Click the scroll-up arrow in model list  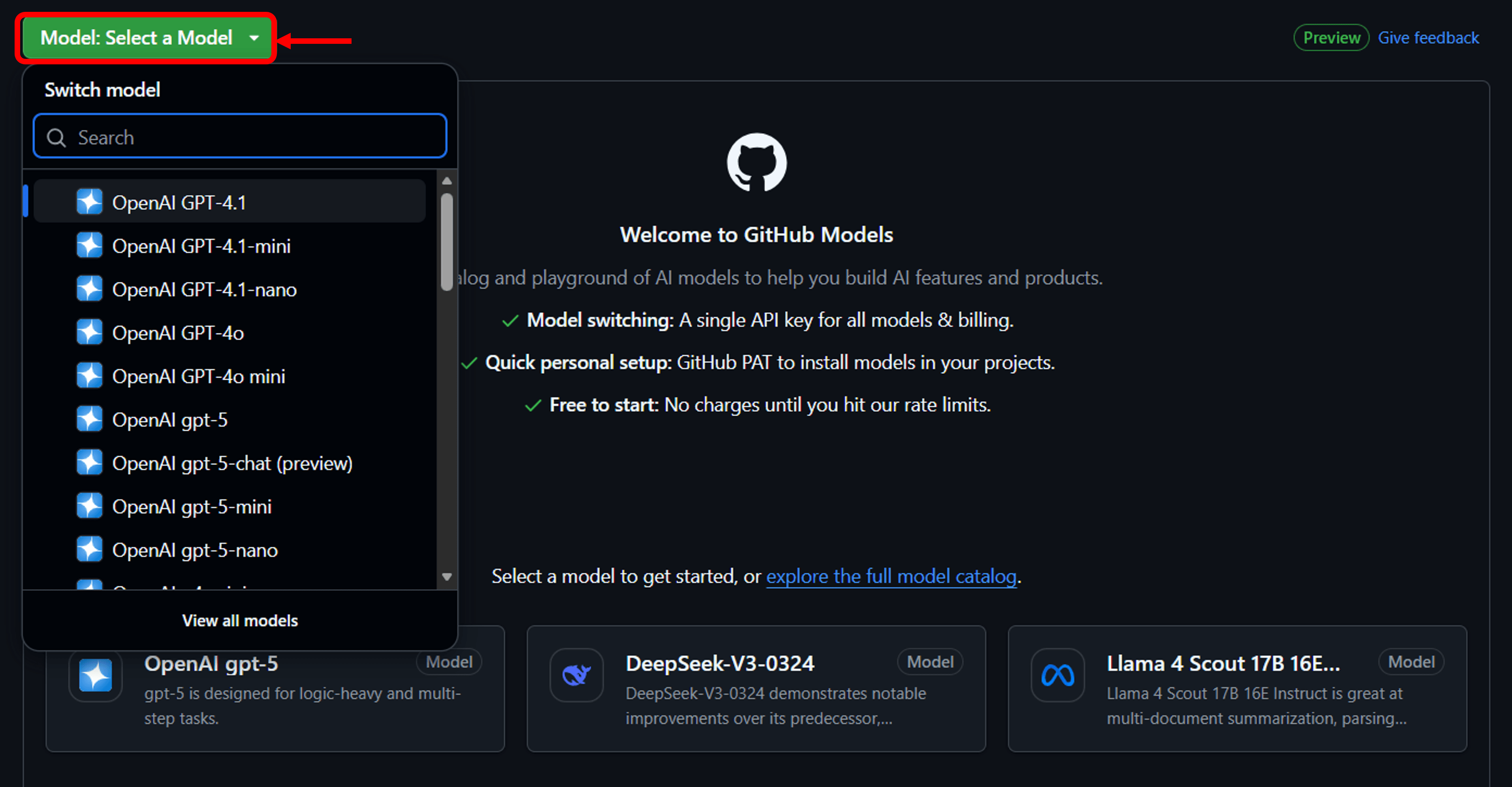click(x=447, y=181)
